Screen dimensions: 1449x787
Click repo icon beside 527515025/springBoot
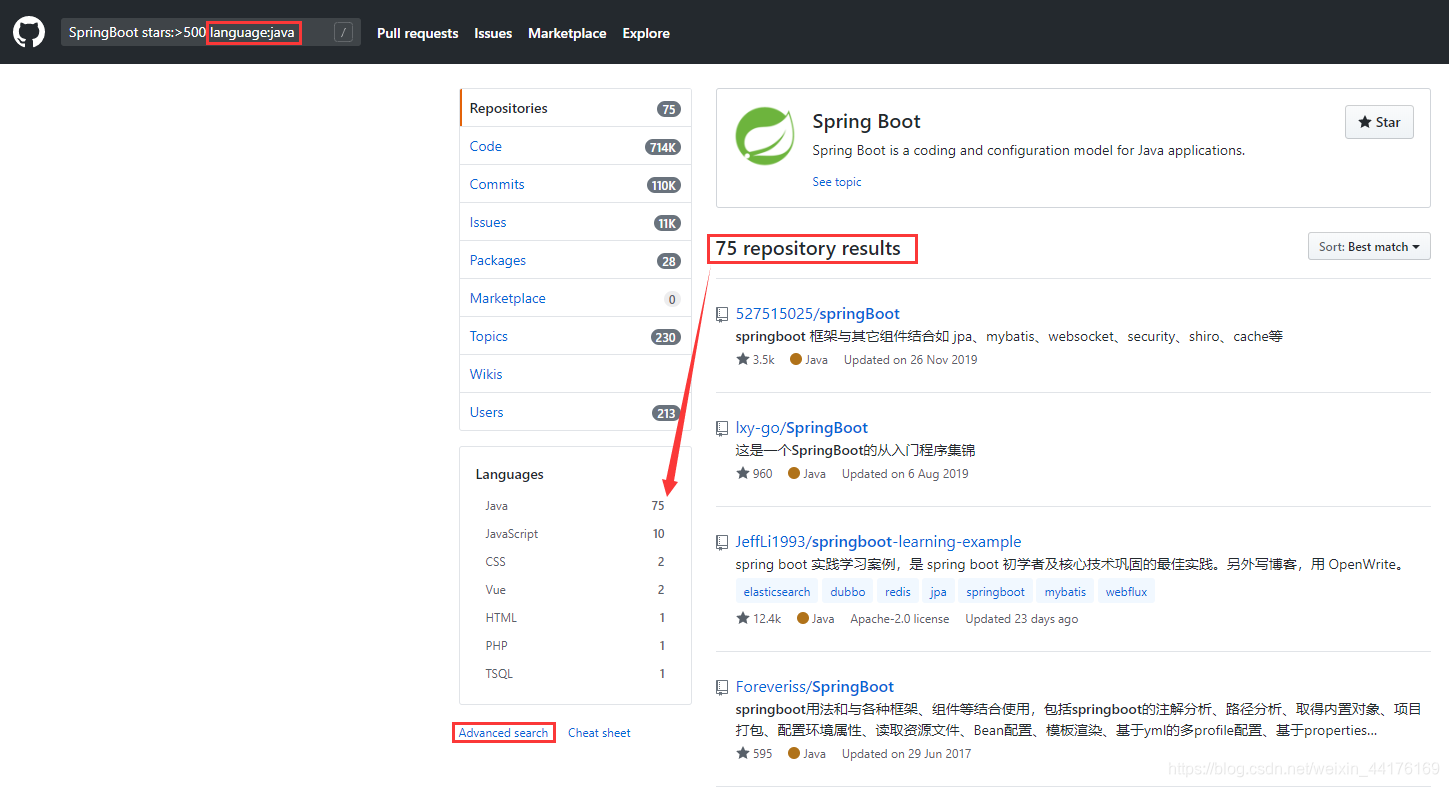pos(722,314)
